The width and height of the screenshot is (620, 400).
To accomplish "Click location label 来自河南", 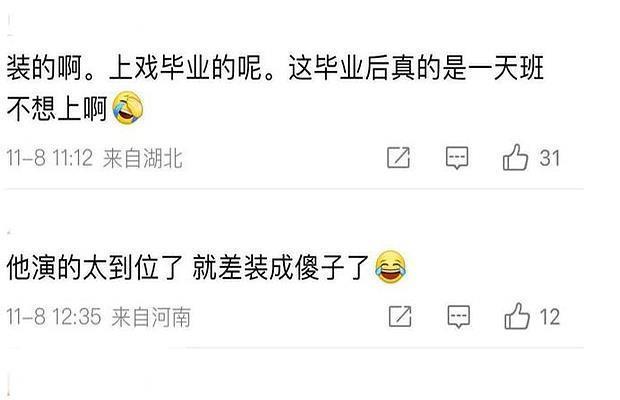I will pos(151,317).
